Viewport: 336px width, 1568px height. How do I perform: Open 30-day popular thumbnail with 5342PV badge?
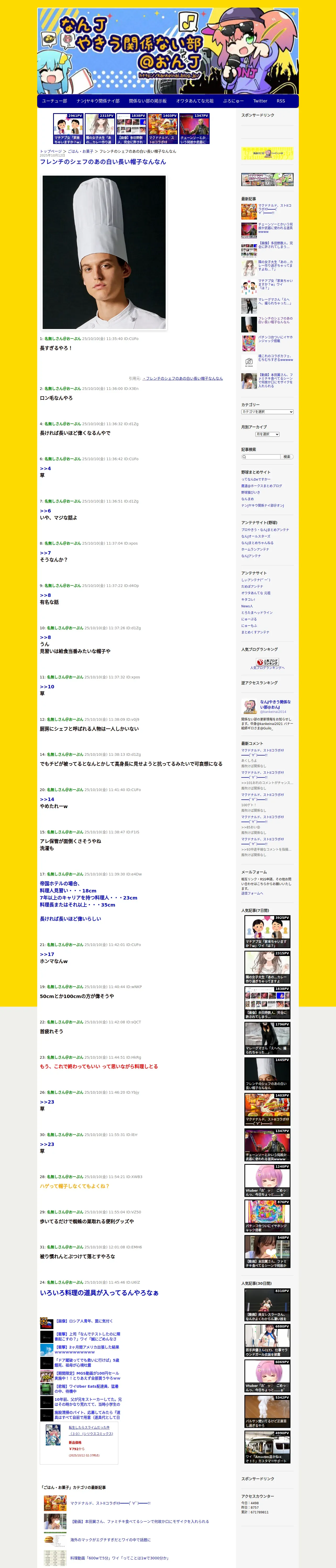click(267, 1411)
